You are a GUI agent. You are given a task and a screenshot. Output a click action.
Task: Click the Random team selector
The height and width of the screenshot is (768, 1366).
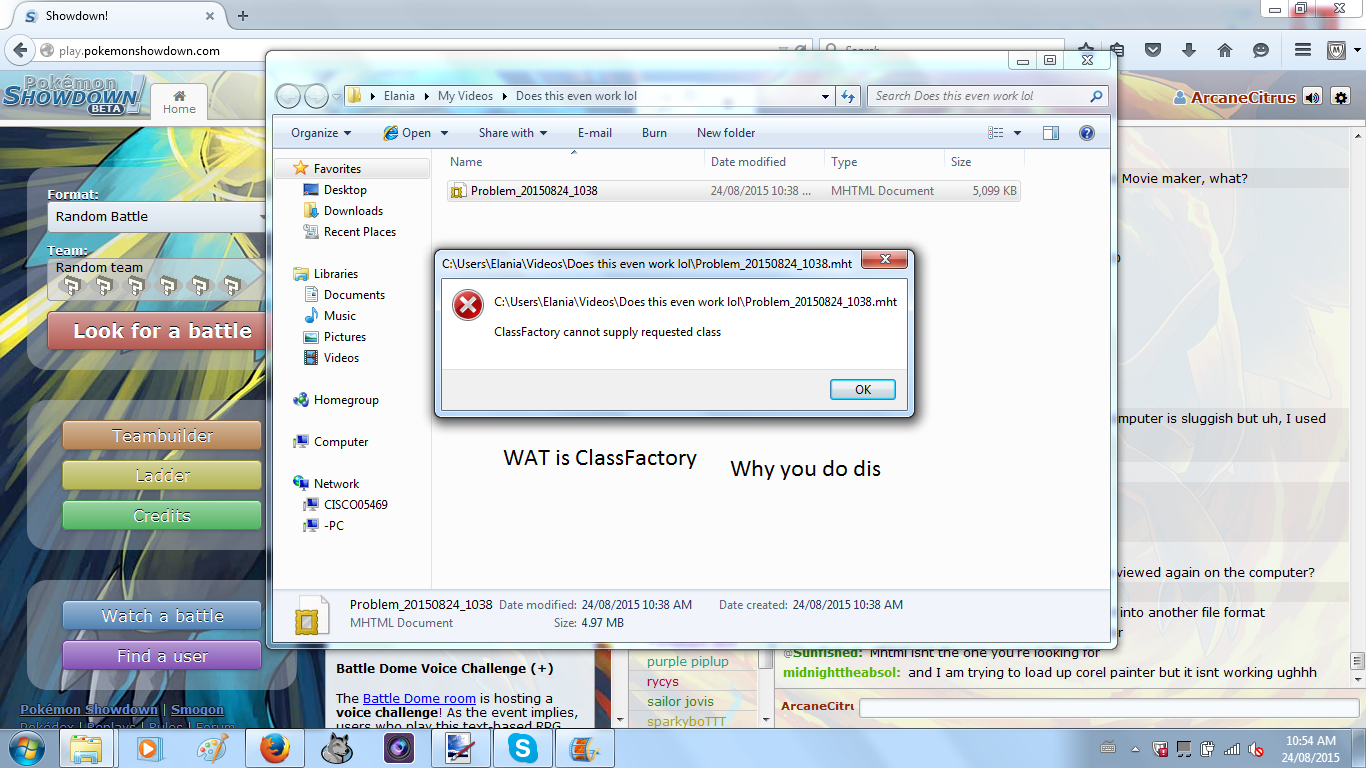(157, 278)
